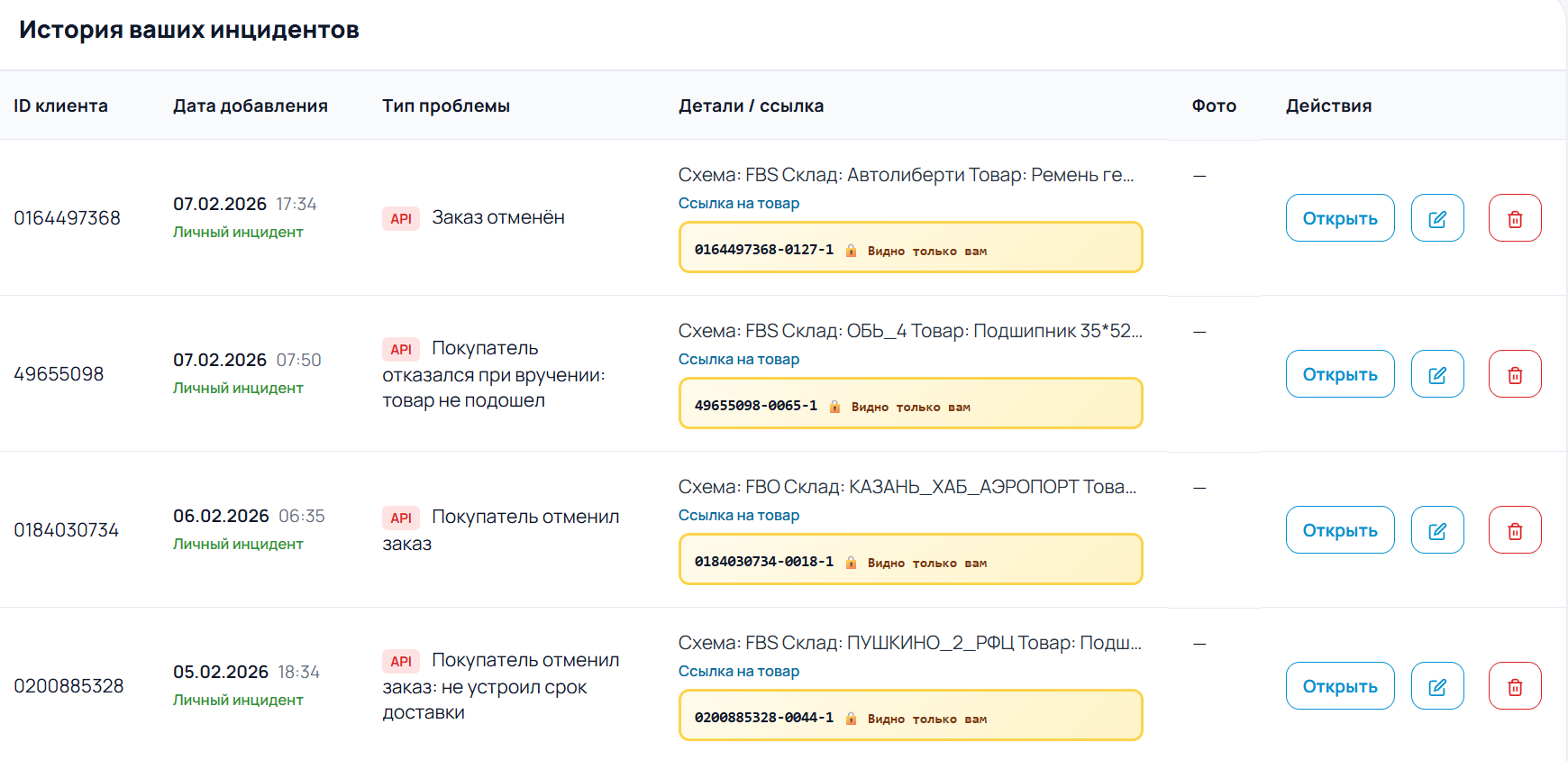Remove incident 0184030734 using trash icon
The image size is (1568, 761).
pos(1515,530)
